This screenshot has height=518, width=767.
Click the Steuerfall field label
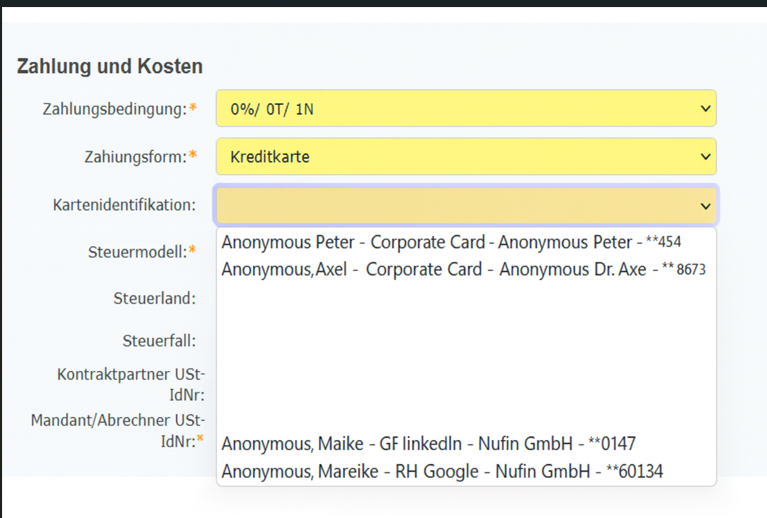158,341
